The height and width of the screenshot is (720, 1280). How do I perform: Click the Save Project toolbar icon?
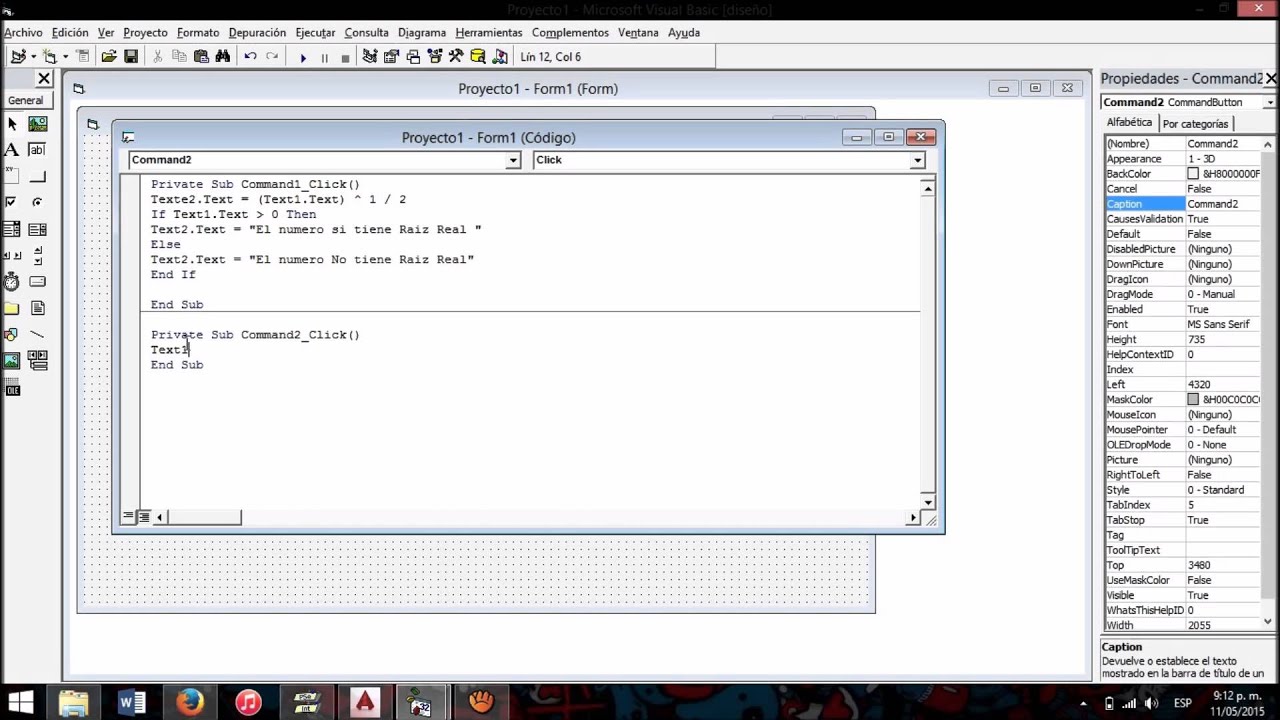point(131,57)
